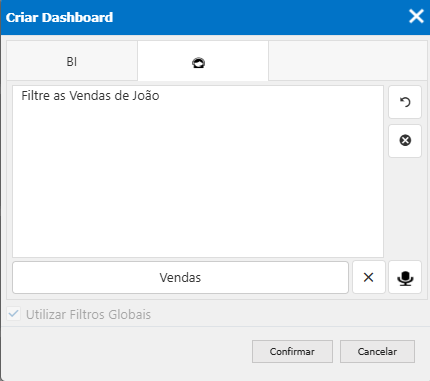Click the Cancelar button
The width and height of the screenshot is (430, 381).
[377, 351]
